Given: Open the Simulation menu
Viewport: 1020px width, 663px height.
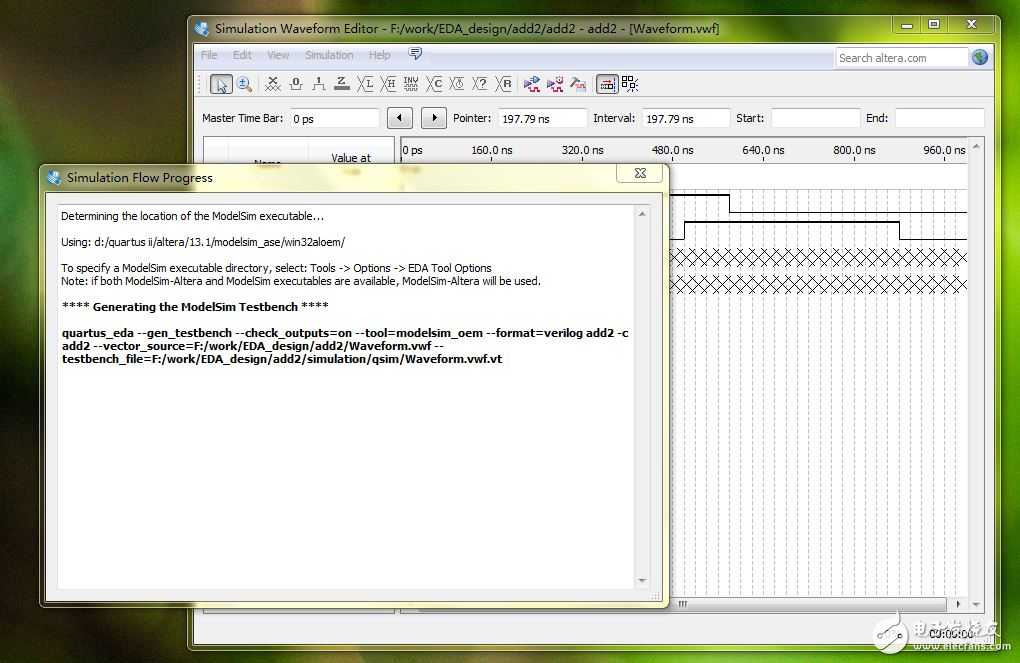Looking at the screenshot, I should (x=329, y=55).
